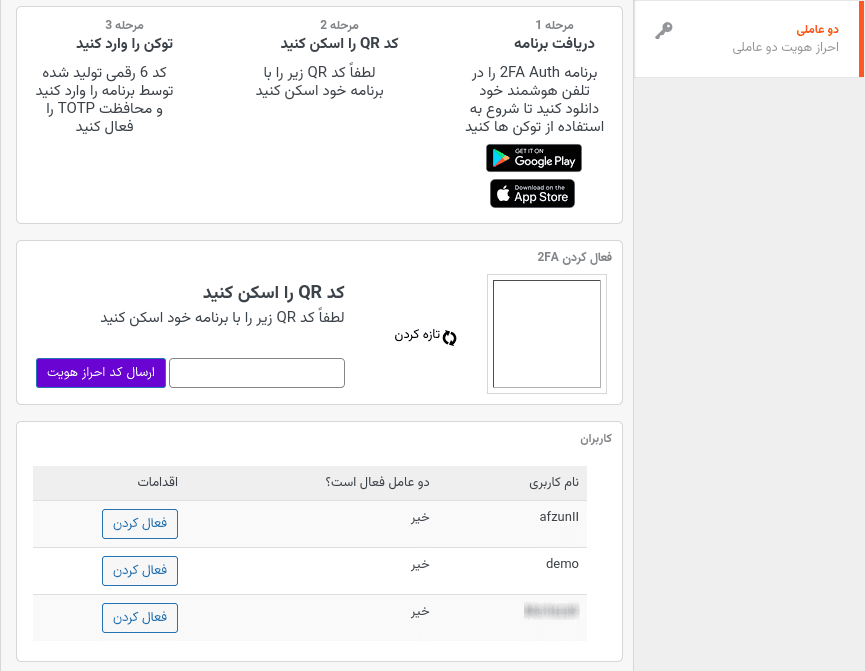Focus the authentication code input field
Image resolution: width=865 pixels, height=671 pixels.
point(257,373)
